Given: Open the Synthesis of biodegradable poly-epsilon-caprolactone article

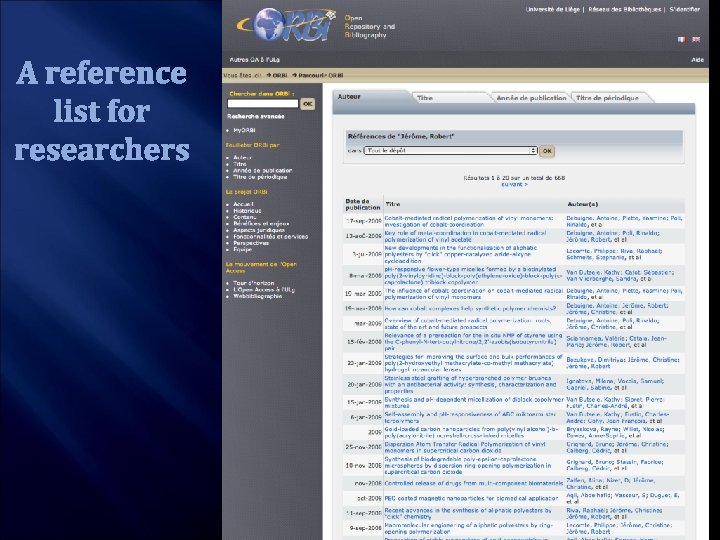Looking at the screenshot, I should point(467,465).
